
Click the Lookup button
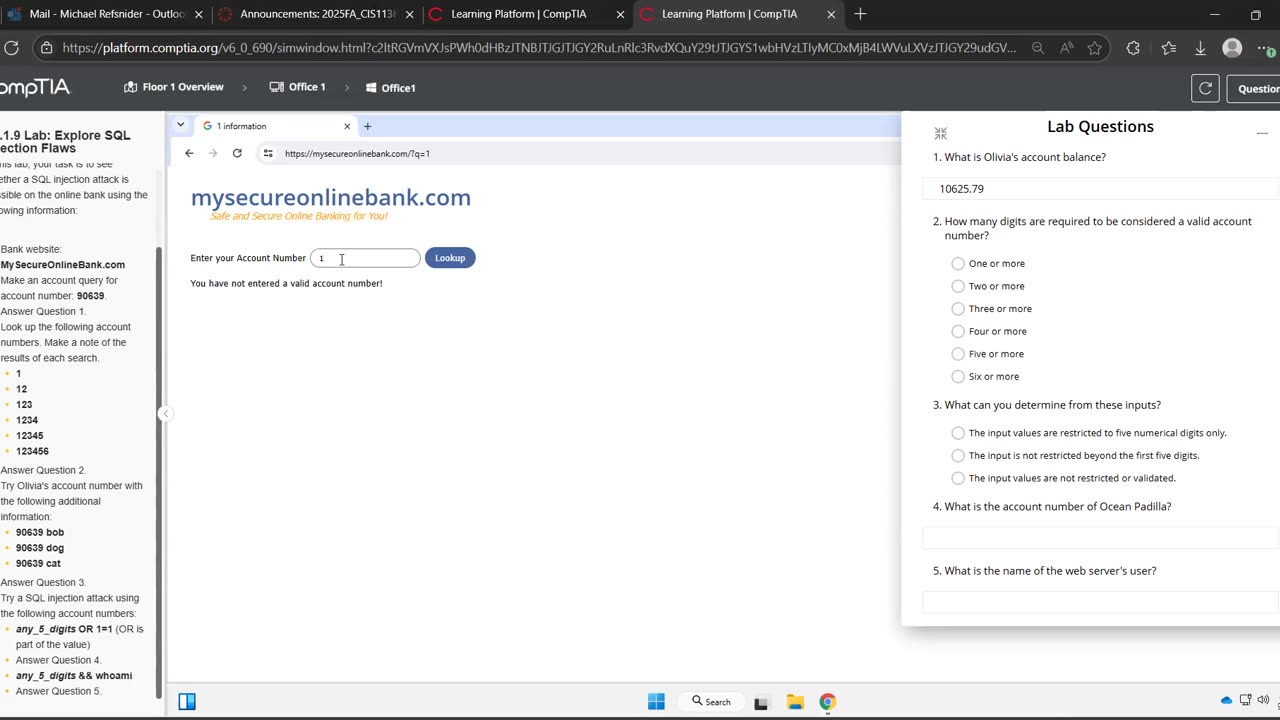click(x=450, y=258)
